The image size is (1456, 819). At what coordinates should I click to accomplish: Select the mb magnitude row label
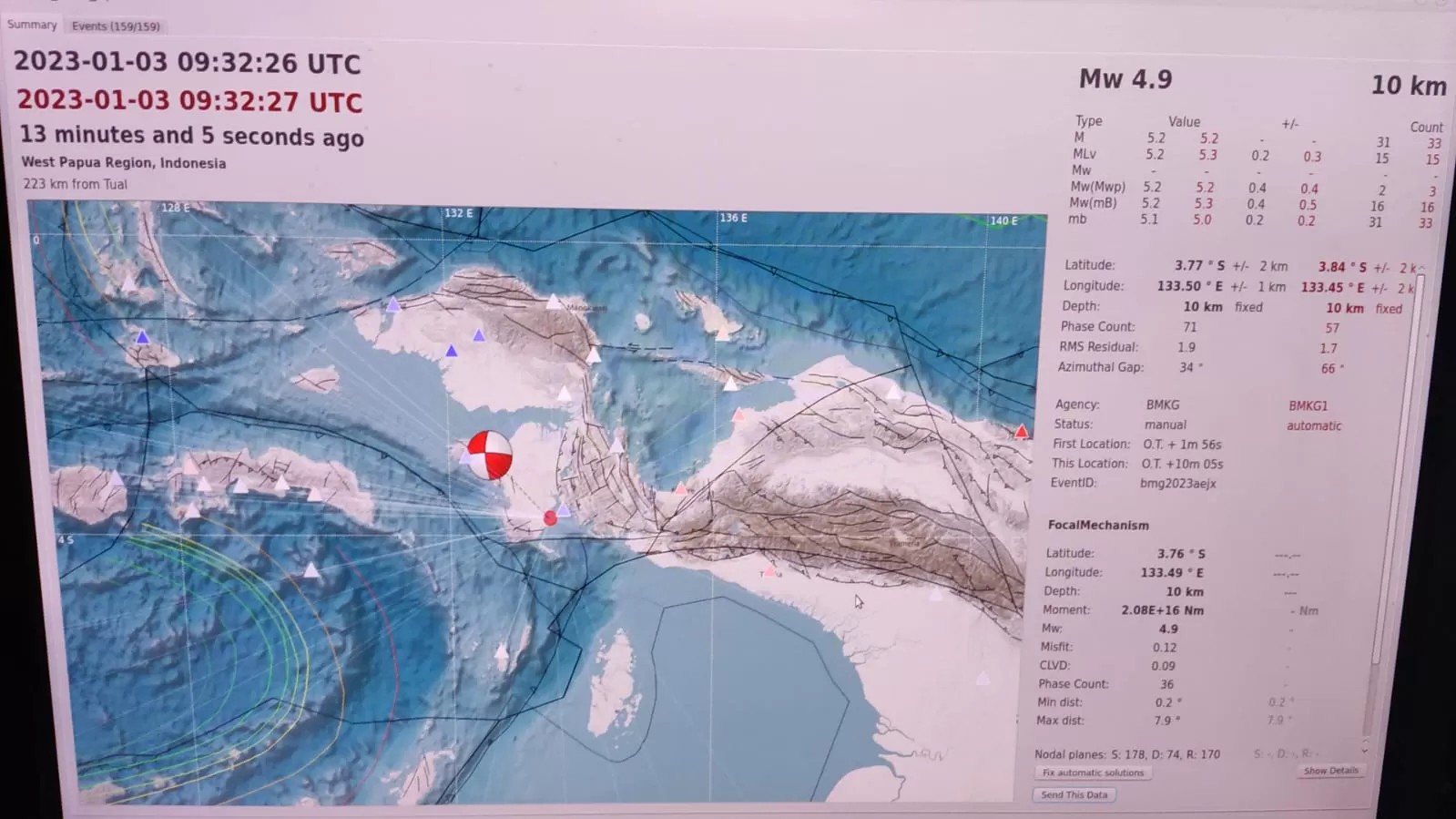click(x=1077, y=219)
